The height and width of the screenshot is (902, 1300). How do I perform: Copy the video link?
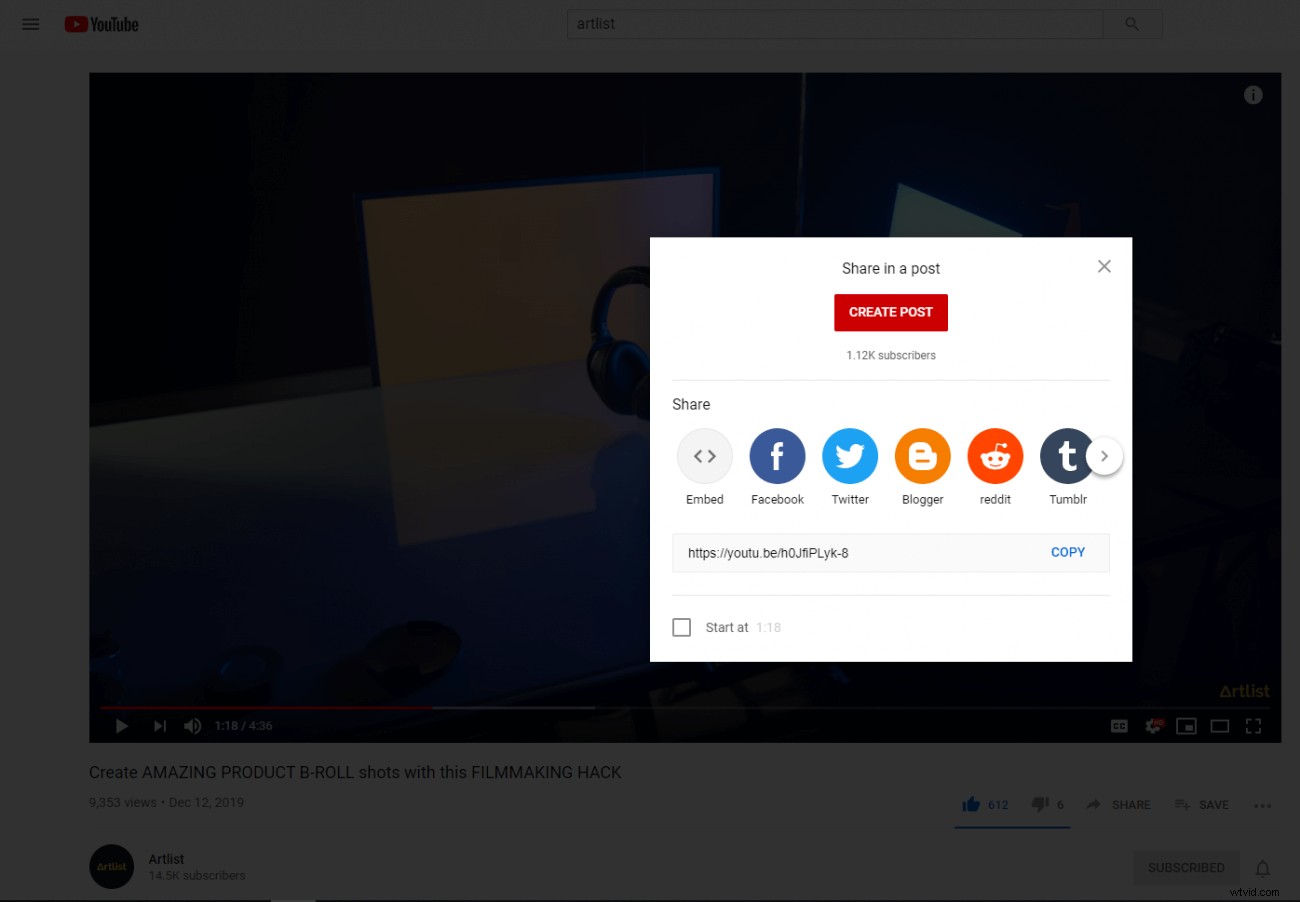click(1067, 552)
